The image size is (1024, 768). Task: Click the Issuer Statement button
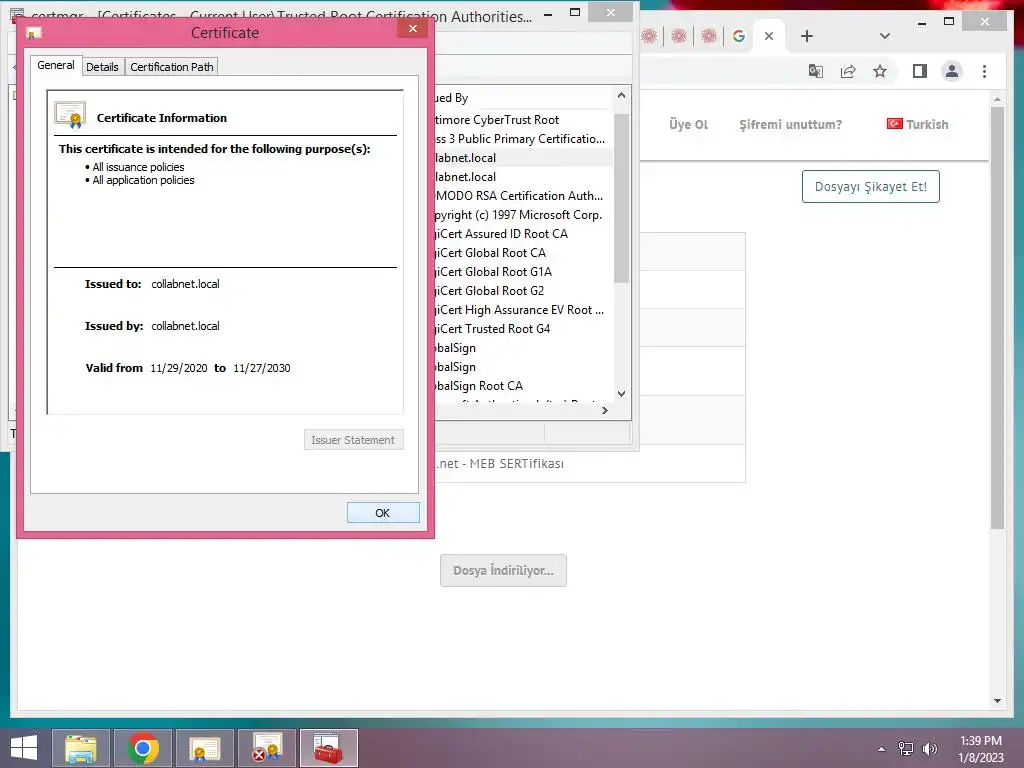click(x=353, y=440)
